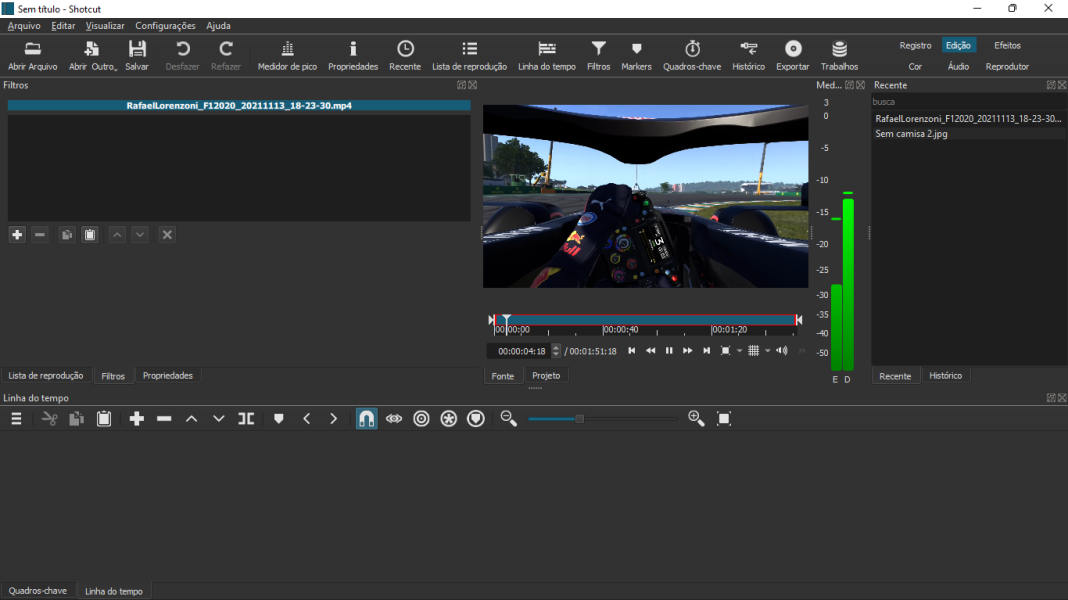Zoom timeline to fit icon
This screenshot has height=600, width=1068.
click(724, 419)
